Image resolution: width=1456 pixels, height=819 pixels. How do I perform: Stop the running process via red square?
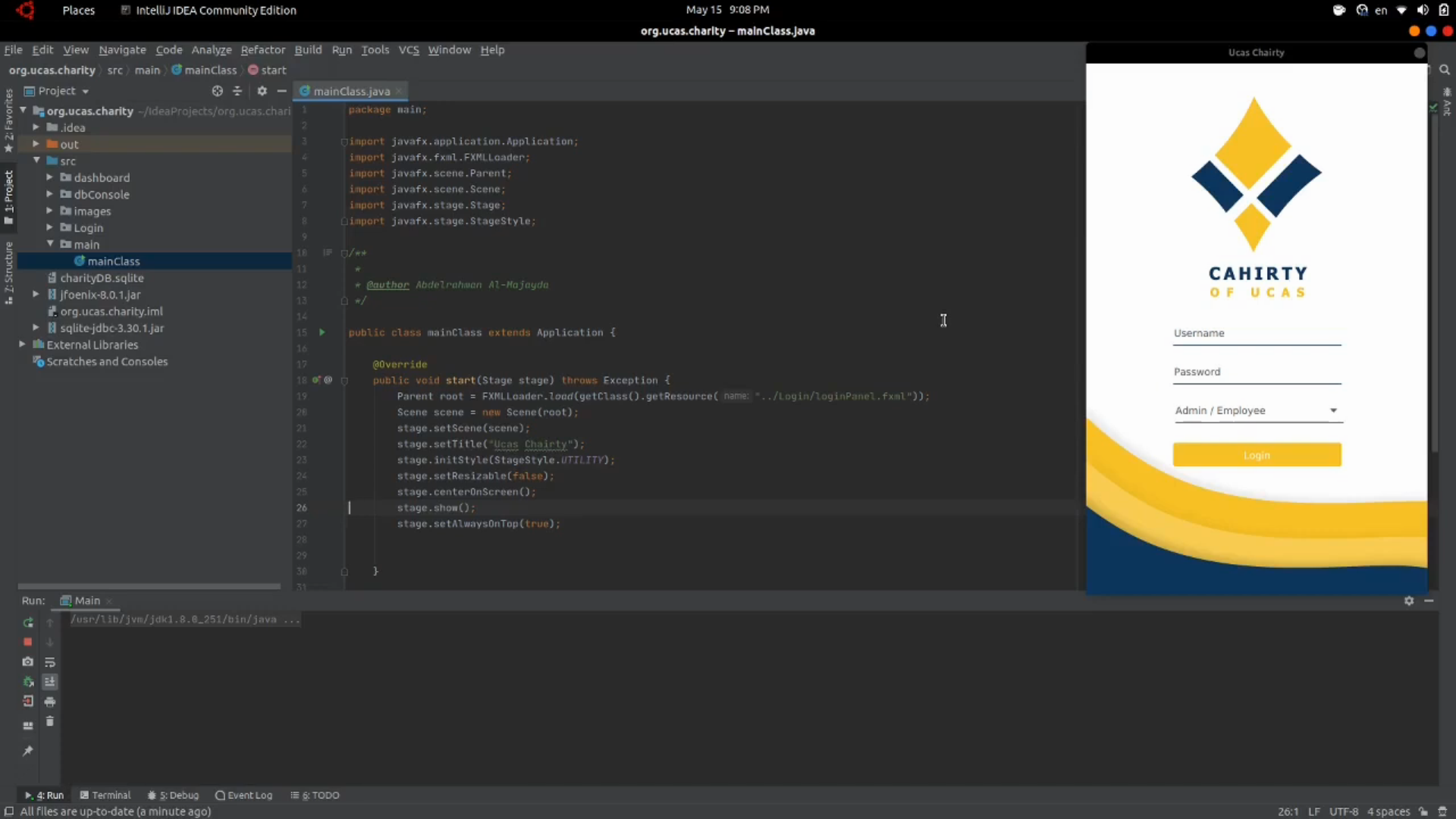tap(28, 642)
